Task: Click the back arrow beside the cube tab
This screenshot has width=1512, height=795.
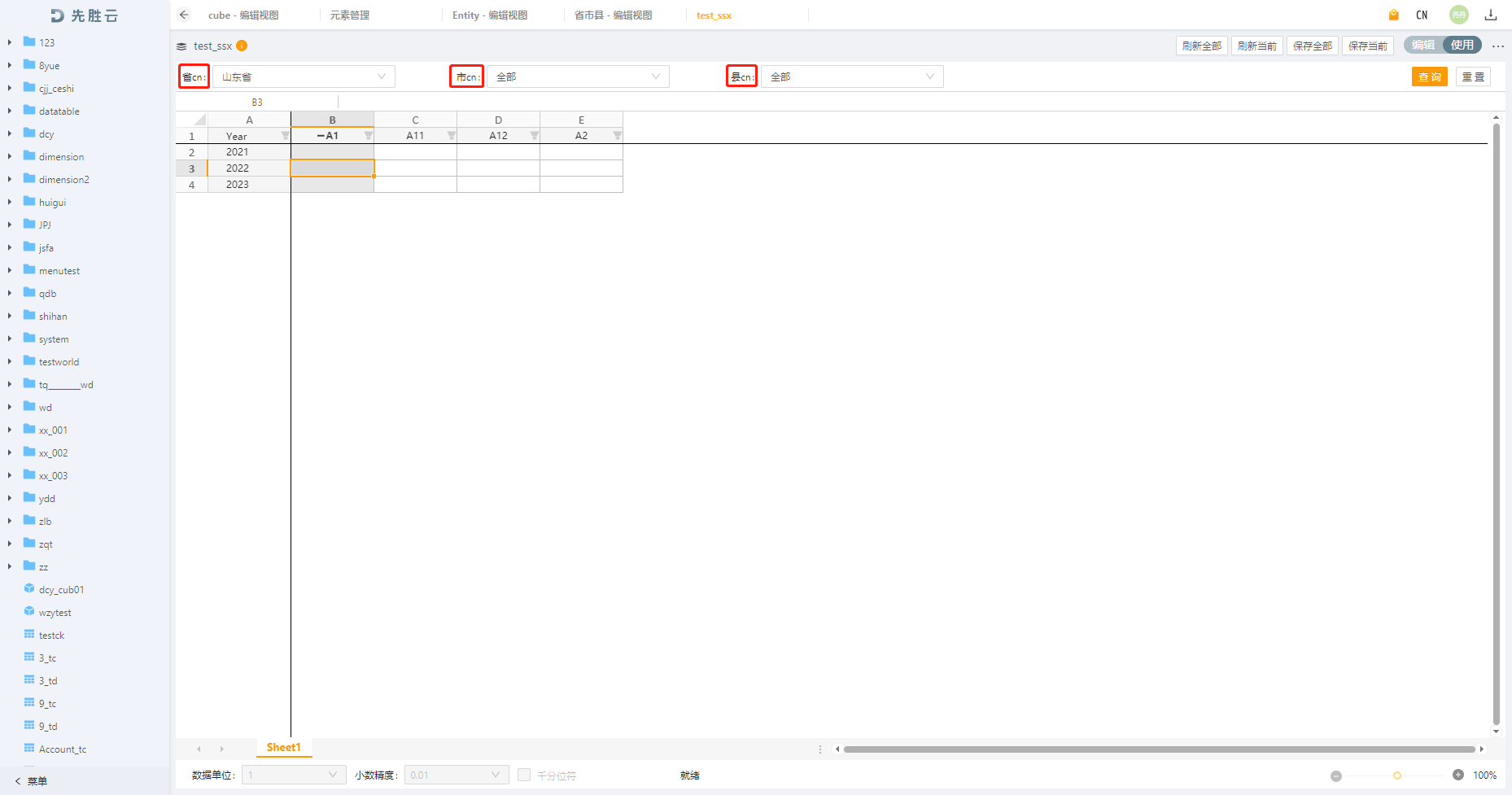Action: pyautogui.click(x=184, y=15)
